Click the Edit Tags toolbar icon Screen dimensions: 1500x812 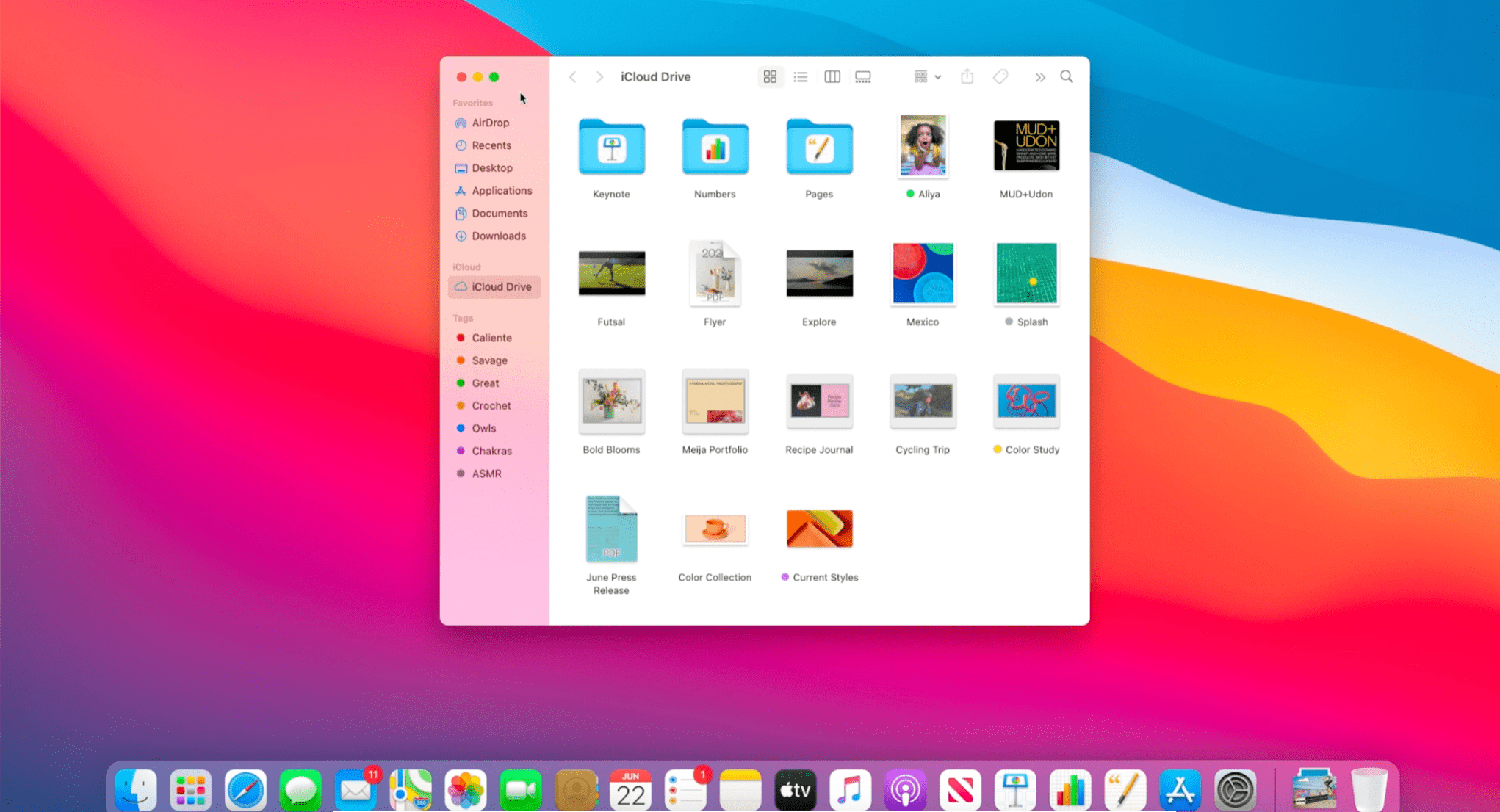(1000, 76)
